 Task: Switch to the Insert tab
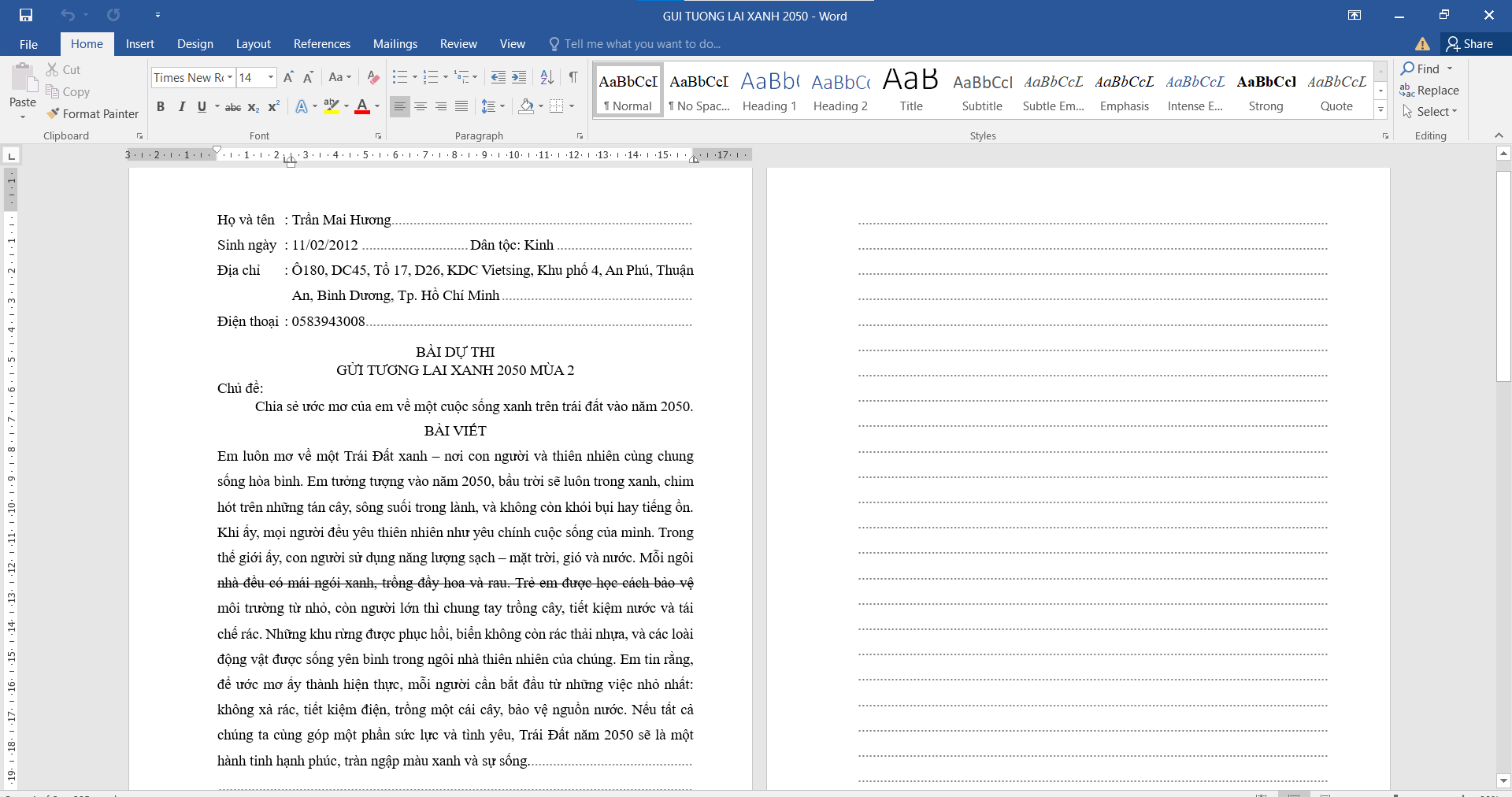click(140, 44)
